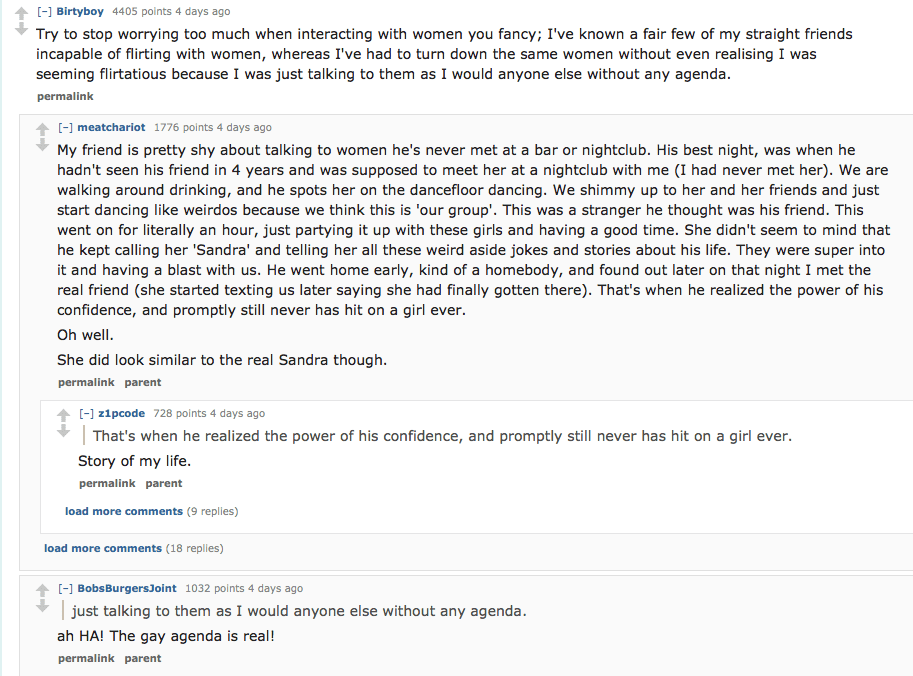
Task: Collapse z1pcode's reply using [-]
Action: 86,414
